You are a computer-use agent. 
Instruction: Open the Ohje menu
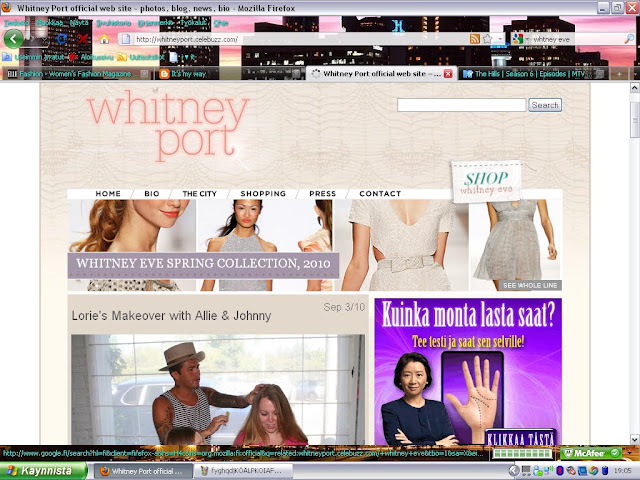coord(220,23)
